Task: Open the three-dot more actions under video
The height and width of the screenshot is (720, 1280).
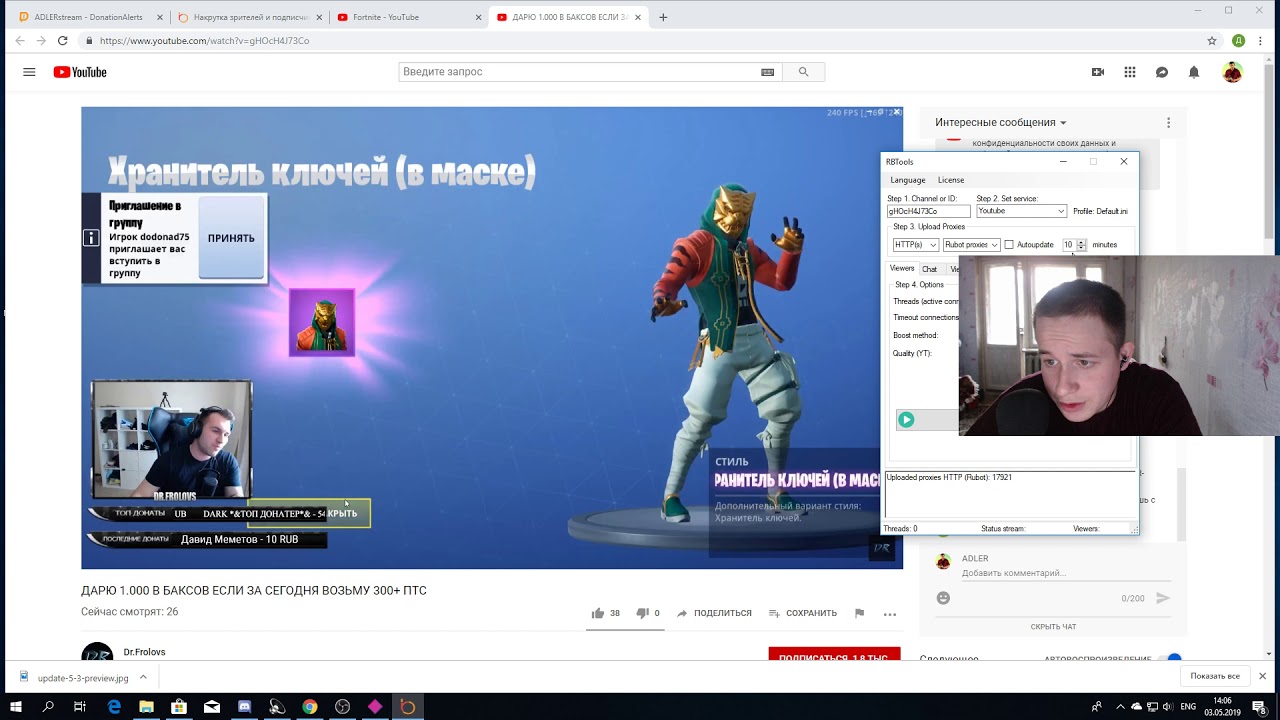Action: 890,614
